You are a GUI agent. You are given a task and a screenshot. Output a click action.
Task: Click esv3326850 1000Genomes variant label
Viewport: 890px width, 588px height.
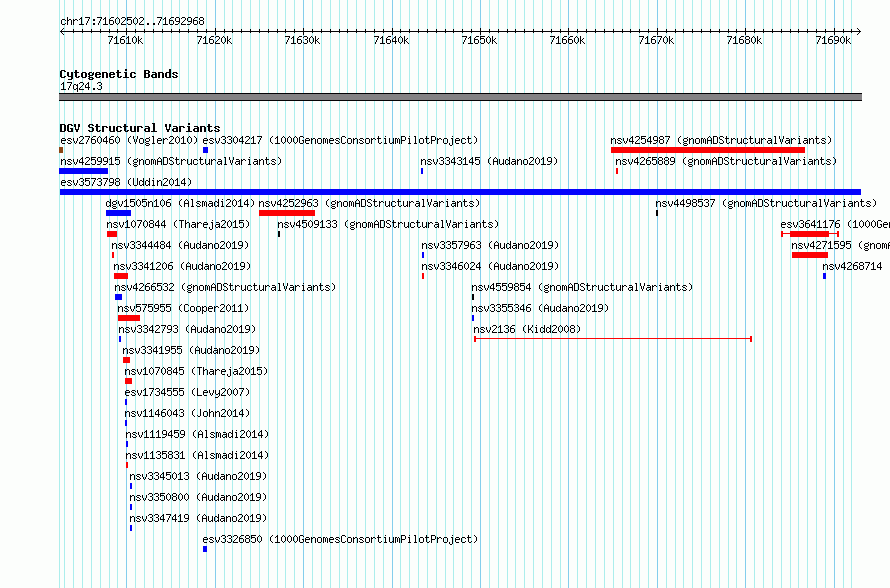(341, 539)
